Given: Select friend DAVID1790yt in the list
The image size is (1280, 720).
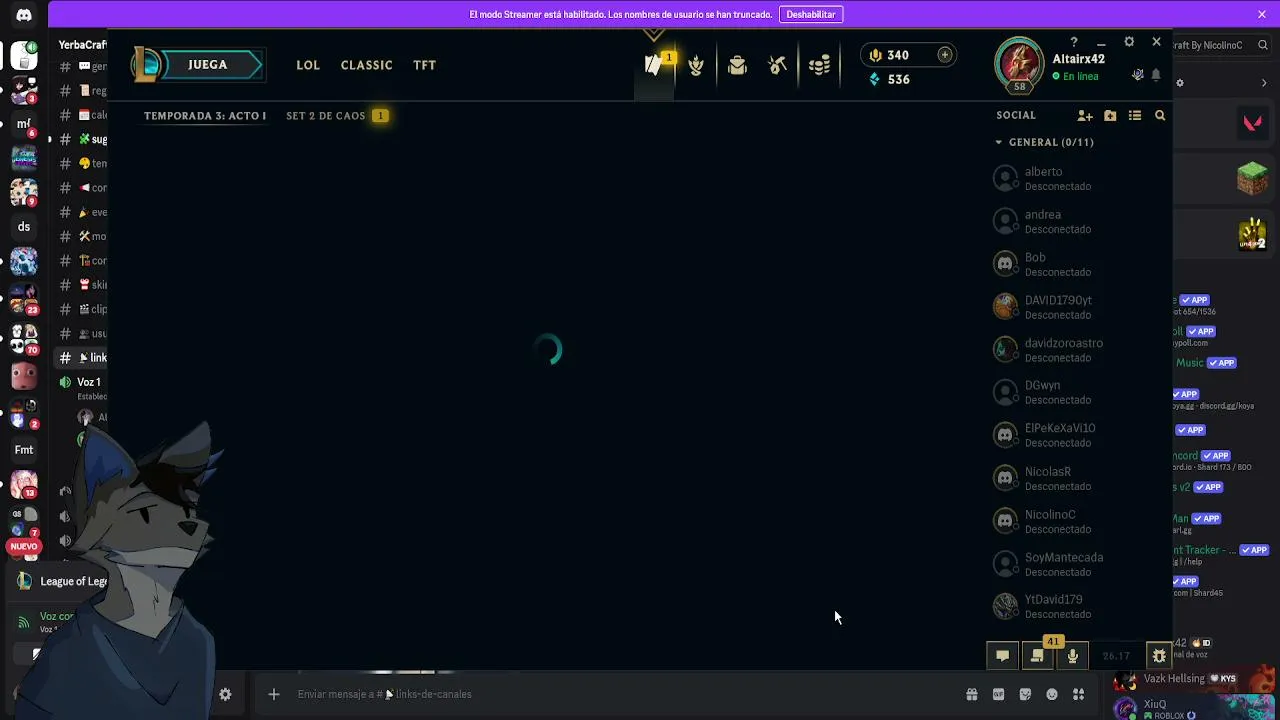Looking at the screenshot, I should click(x=1078, y=307).
